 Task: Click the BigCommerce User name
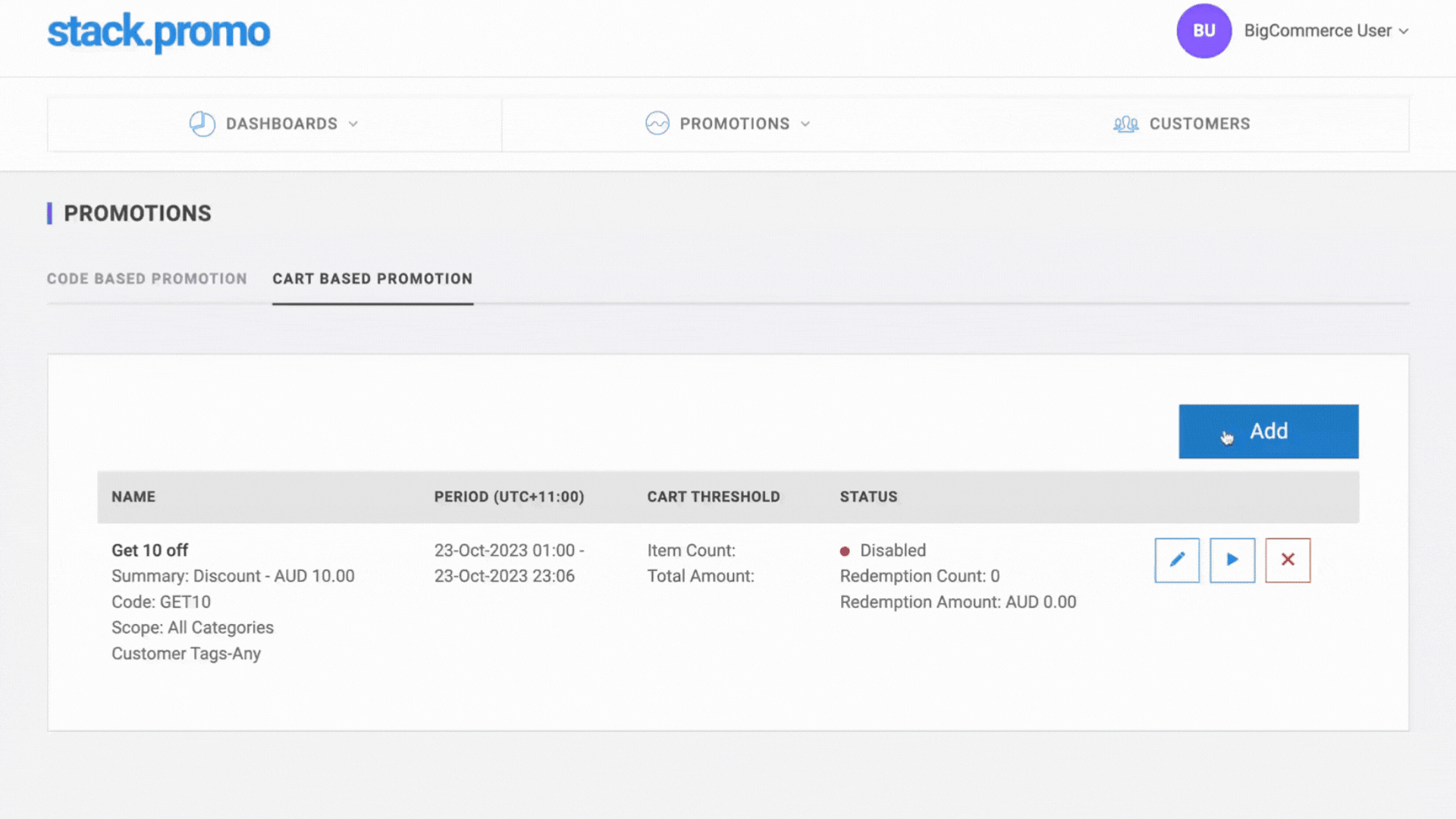click(1318, 31)
